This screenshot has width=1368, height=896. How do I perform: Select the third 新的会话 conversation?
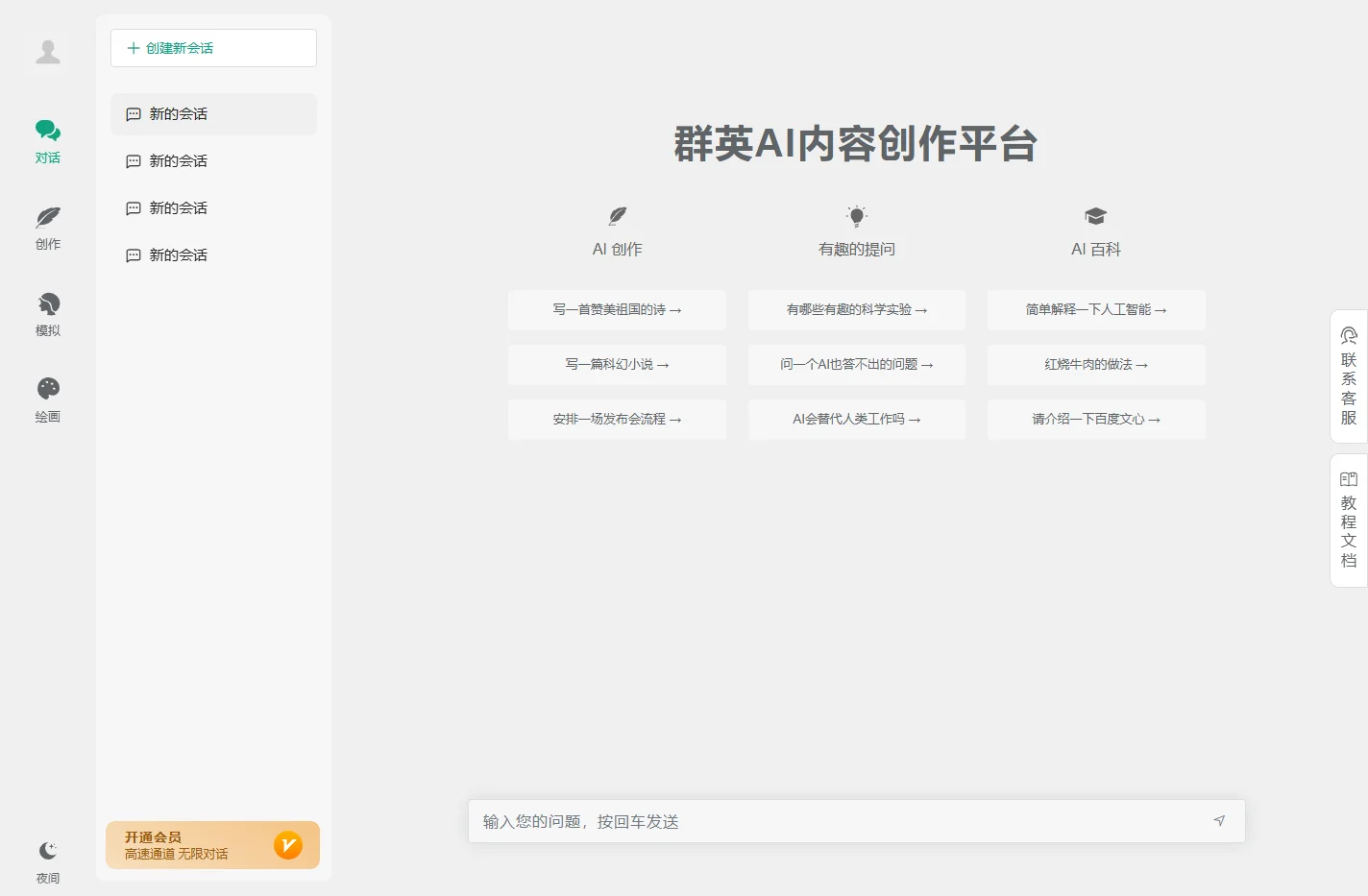point(213,208)
